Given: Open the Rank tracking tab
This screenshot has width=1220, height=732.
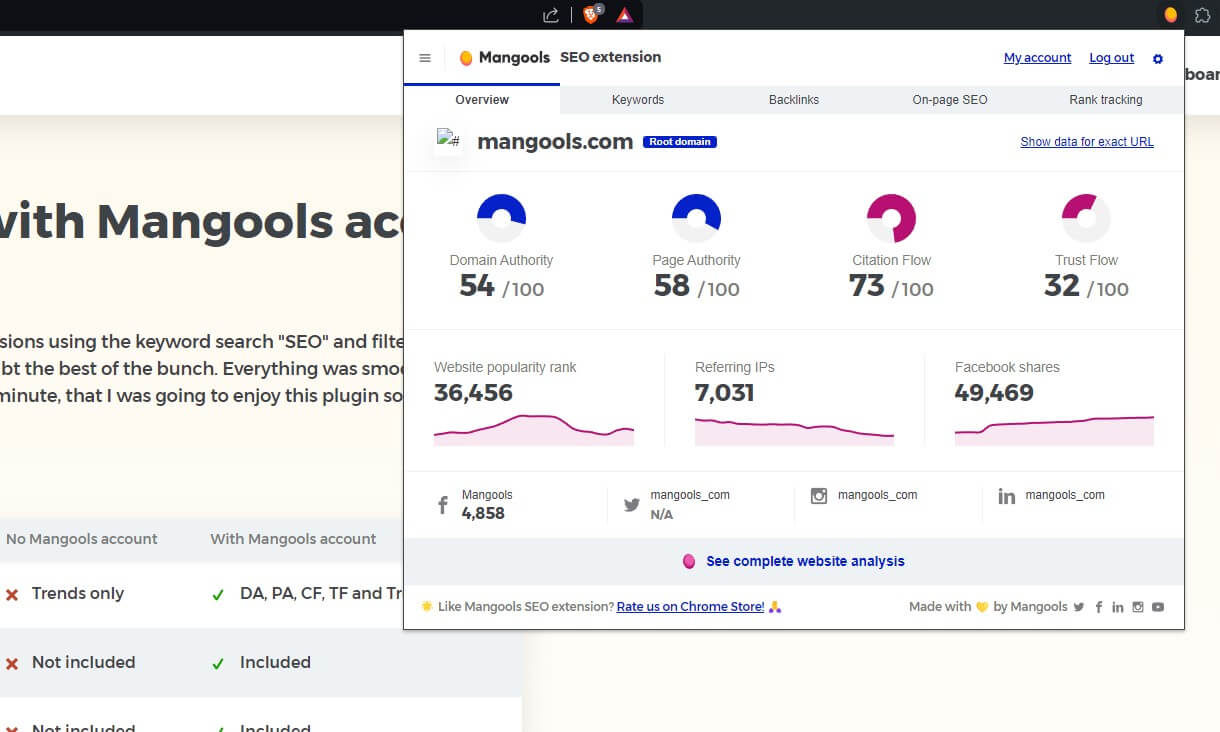Looking at the screenshot, I should [x=1106, y=100].
